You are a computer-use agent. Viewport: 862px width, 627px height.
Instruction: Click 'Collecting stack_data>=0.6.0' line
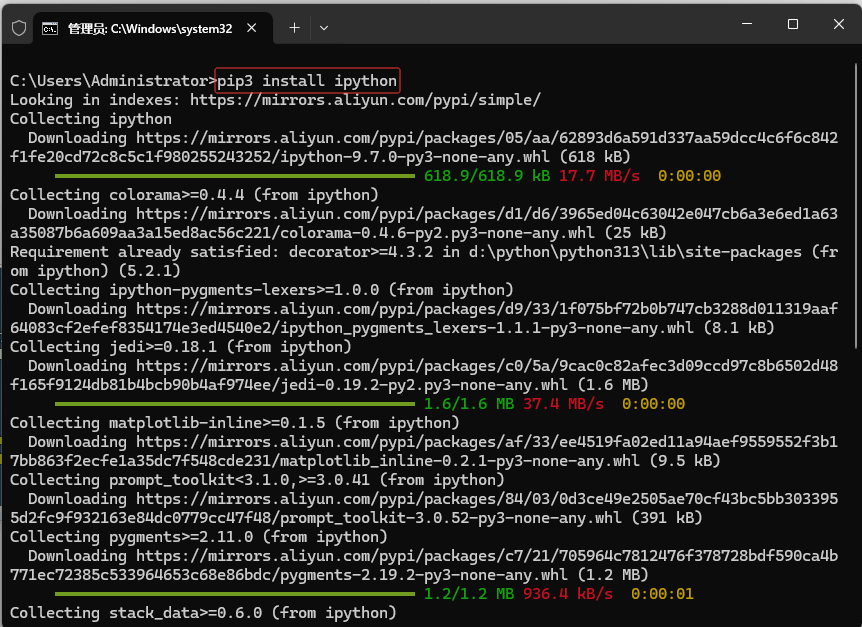tap(203, 613)
